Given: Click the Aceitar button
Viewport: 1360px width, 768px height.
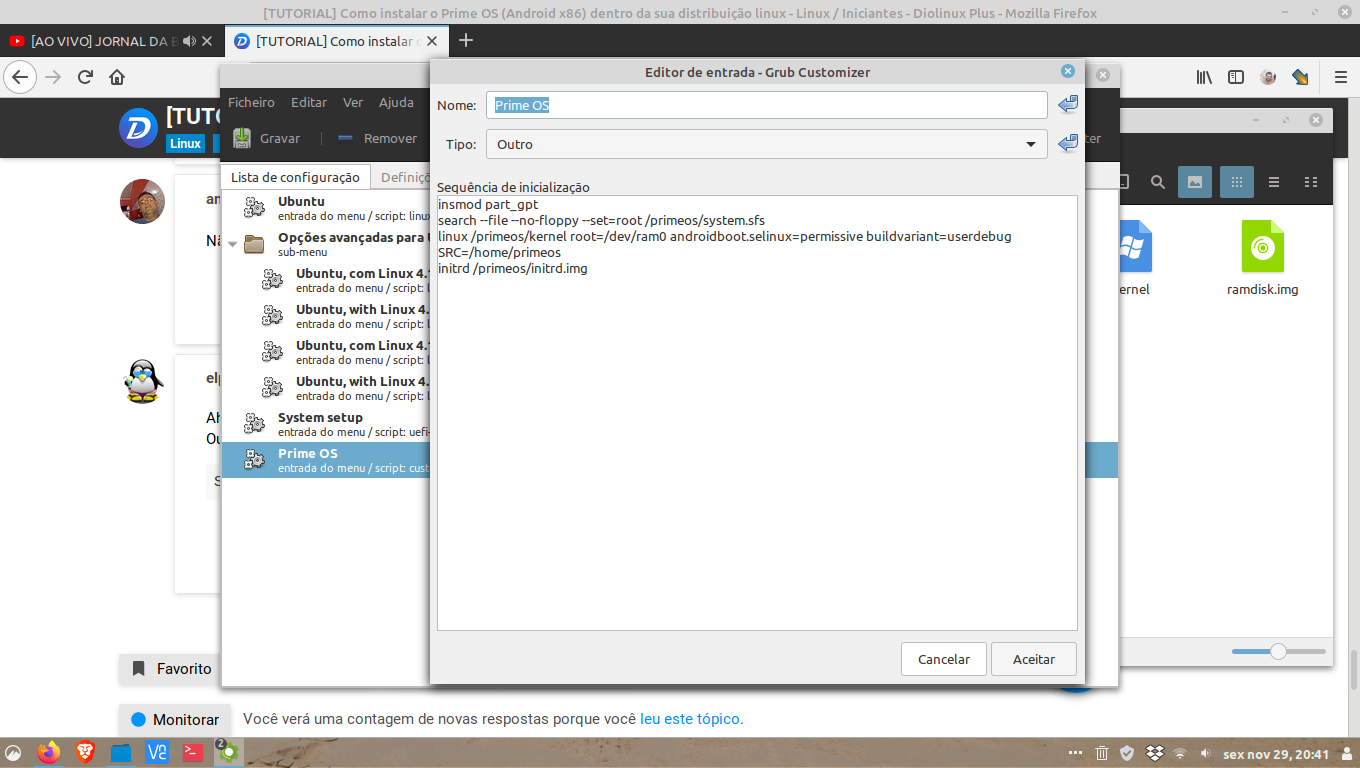Looking at the screenshot, I should tap(1034, 659).
